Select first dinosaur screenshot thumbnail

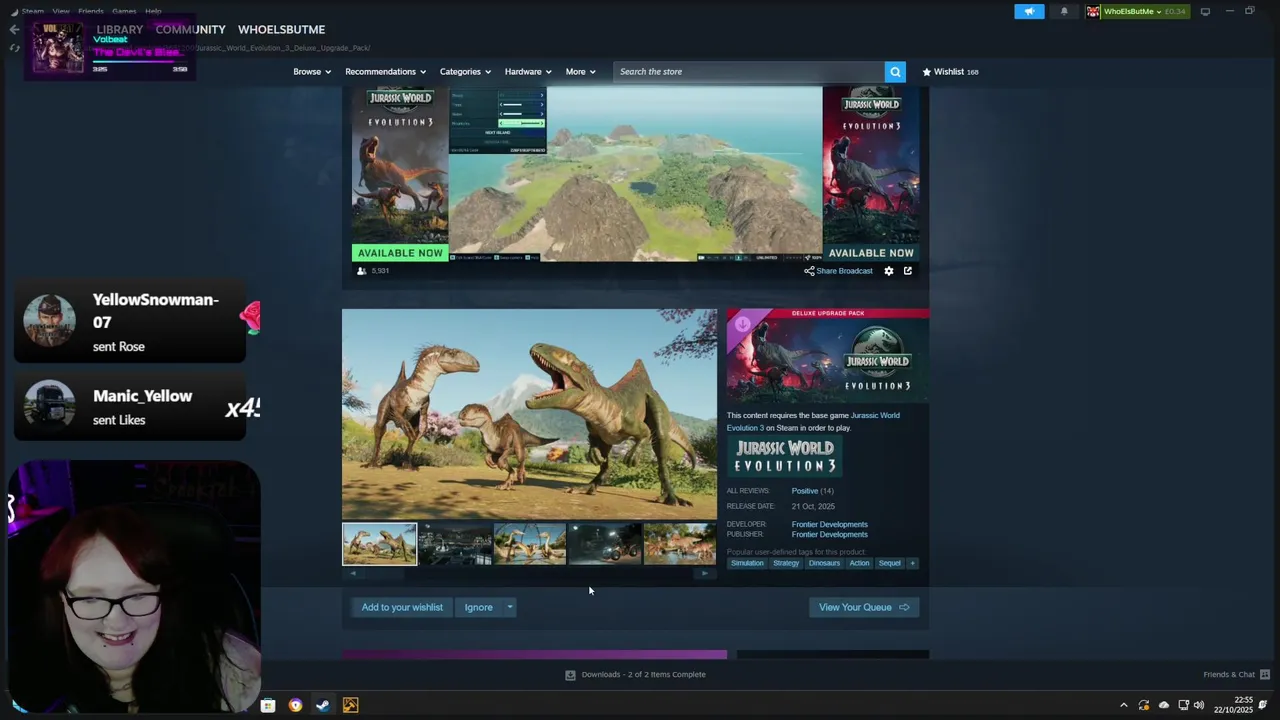pyautogui.click(x=380, y=544)
